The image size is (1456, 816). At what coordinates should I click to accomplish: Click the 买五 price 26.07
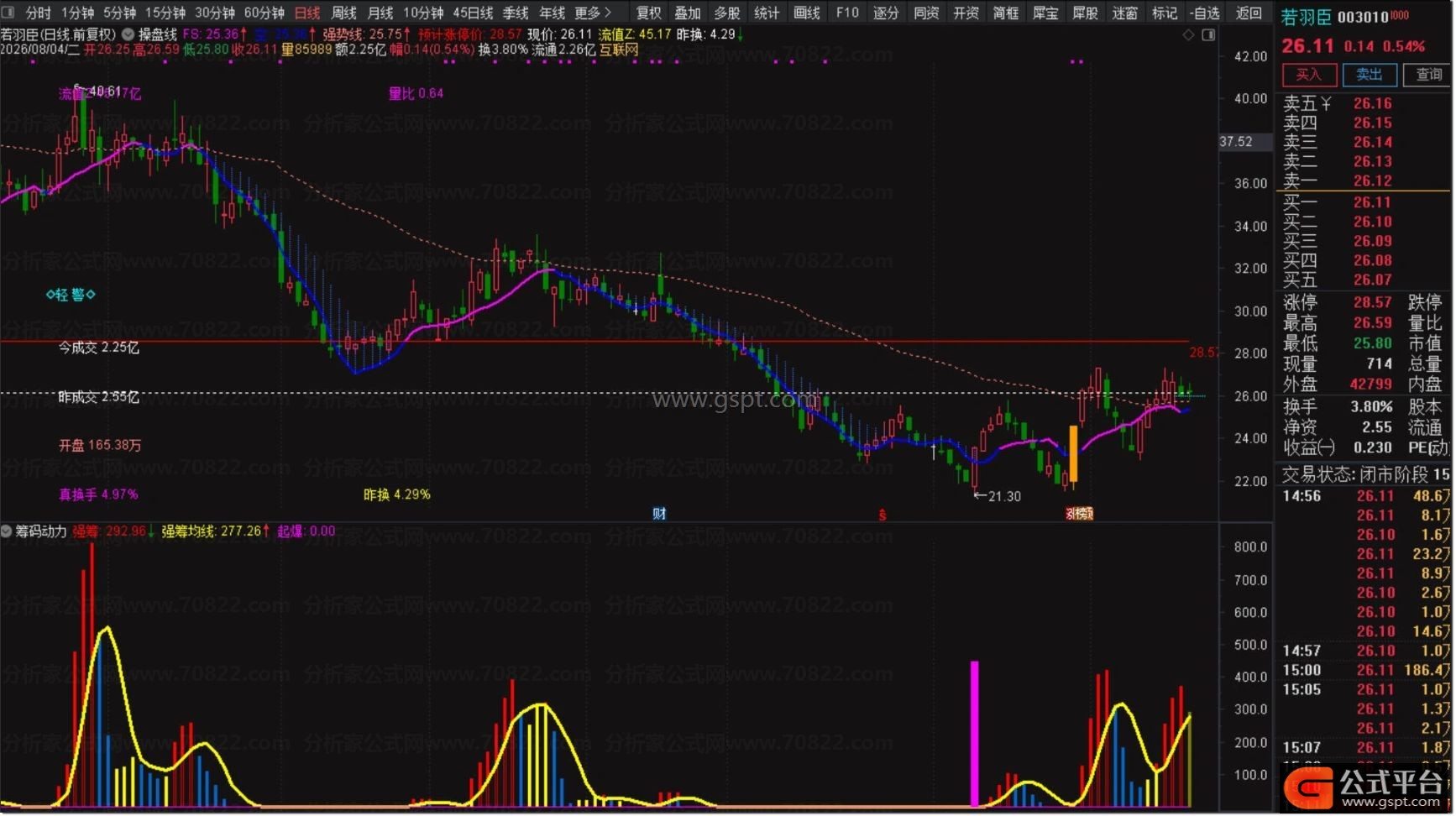coord(1373,280)
